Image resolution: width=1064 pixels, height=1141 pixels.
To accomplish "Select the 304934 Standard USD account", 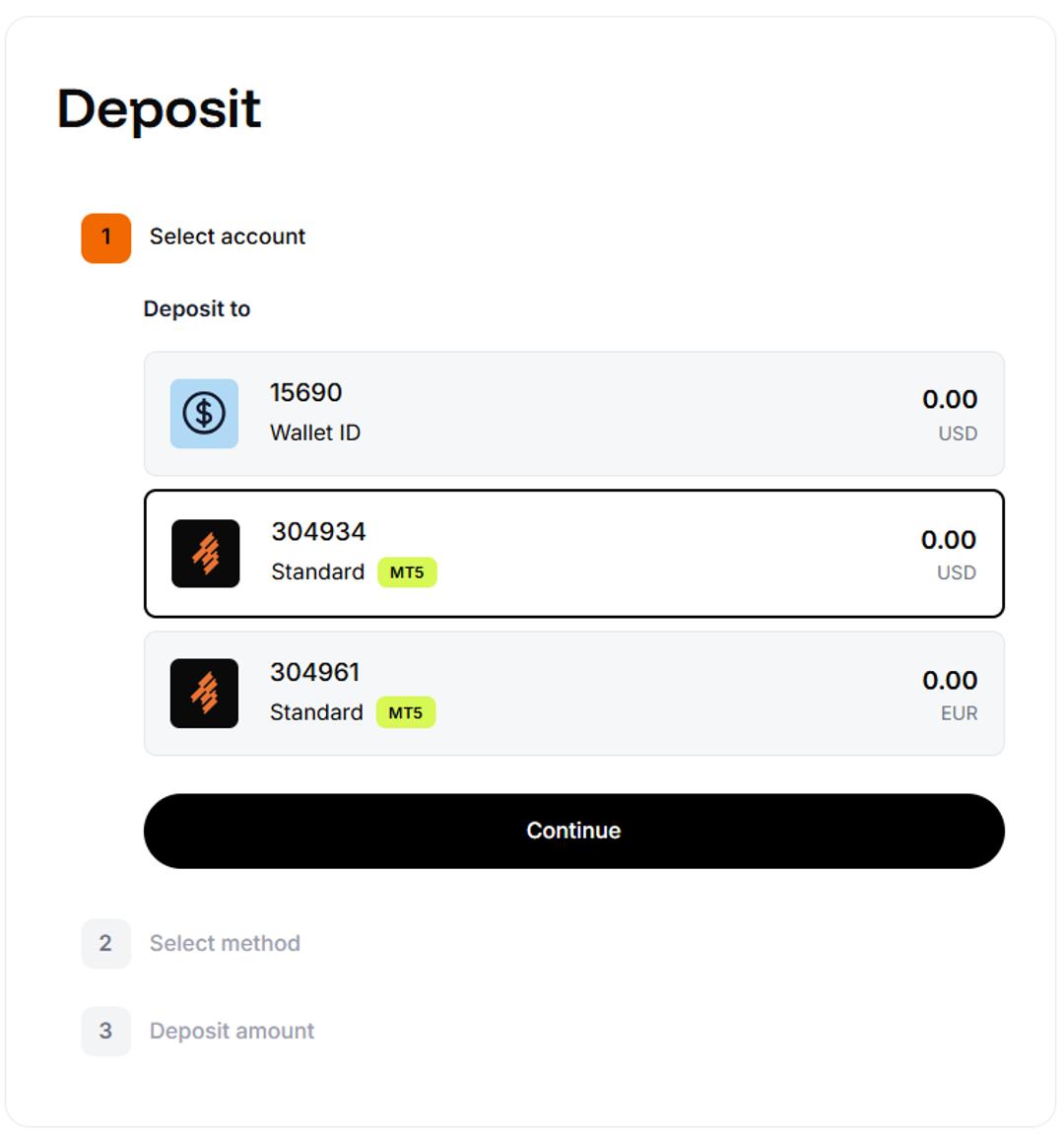I will point(574,553).
